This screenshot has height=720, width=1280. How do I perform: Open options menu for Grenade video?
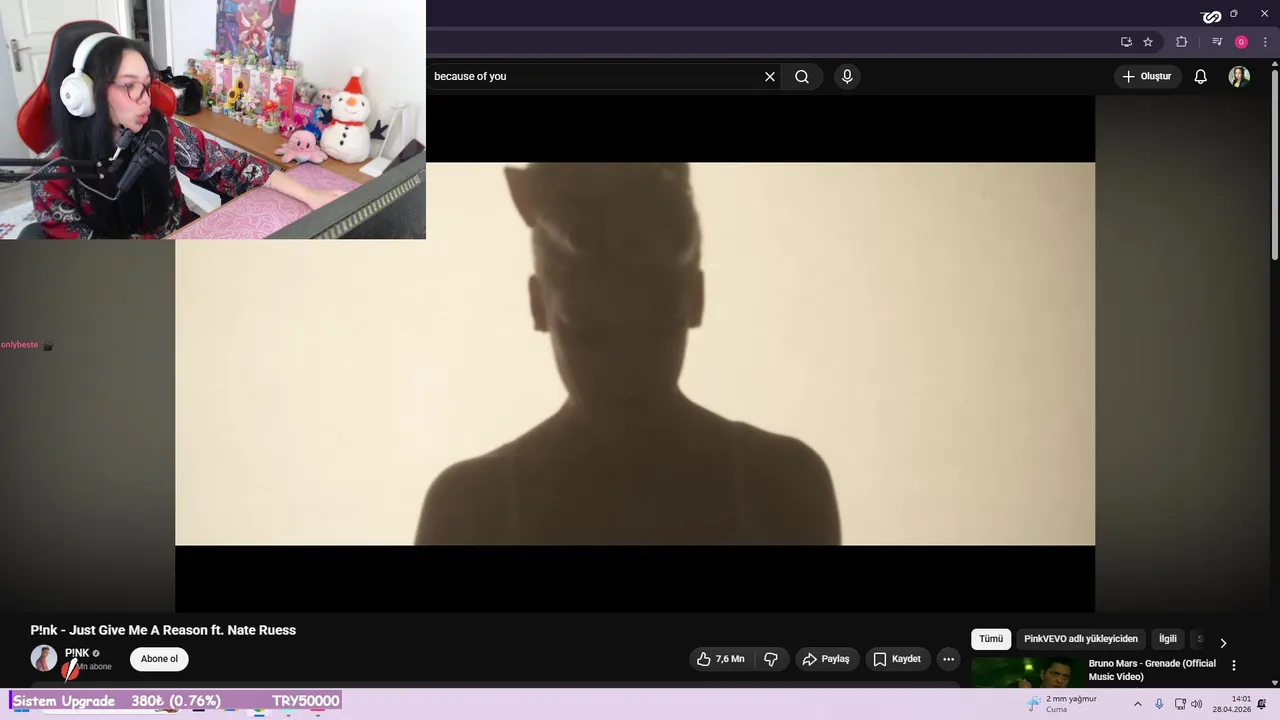click(1234, 665)
